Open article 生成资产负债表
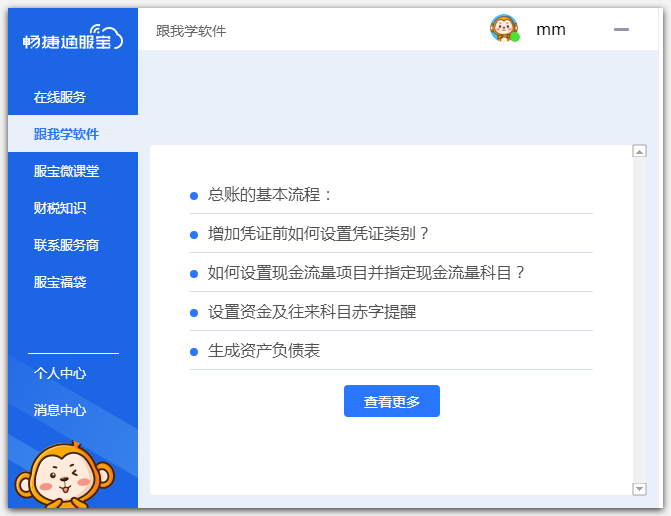 pyautogui.click(x=391, y=350)
